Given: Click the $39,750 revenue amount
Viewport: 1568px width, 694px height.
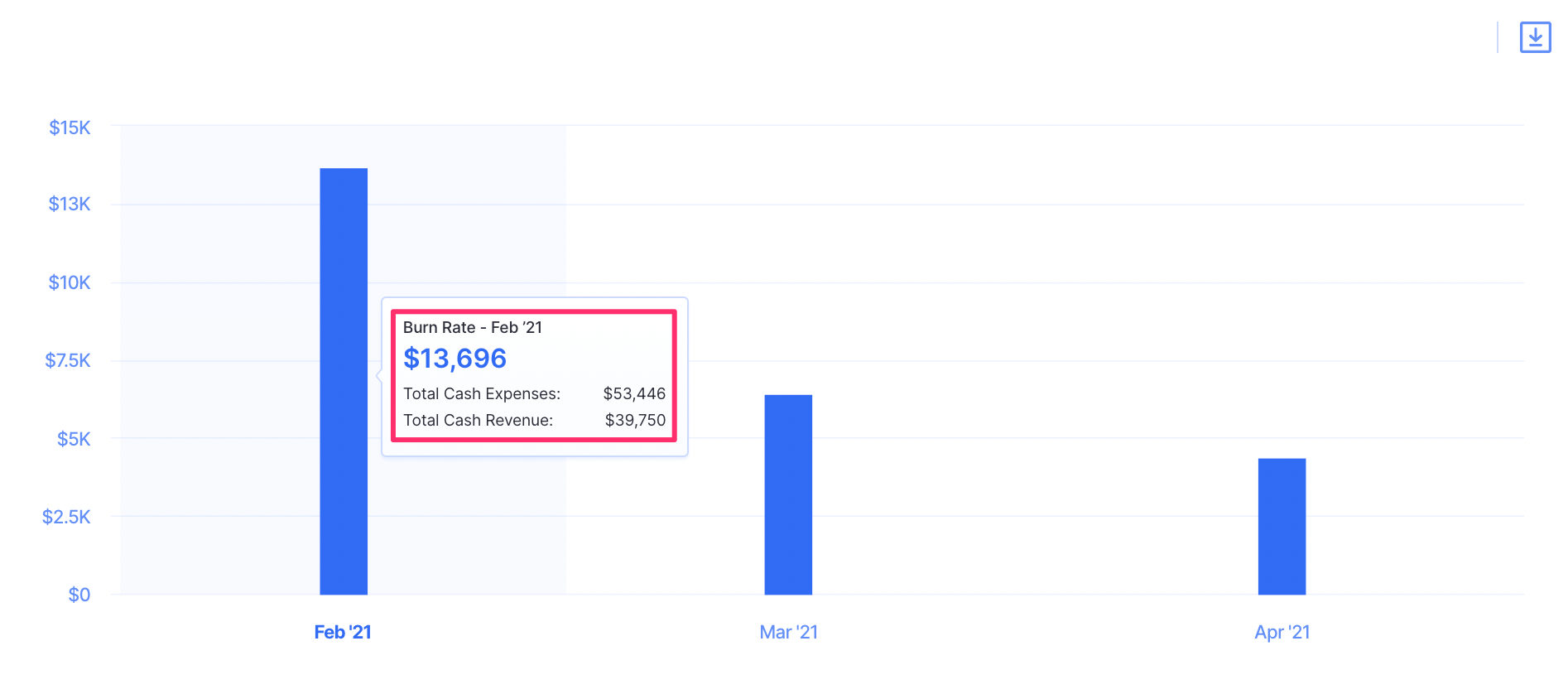Looking at the screenshot, I should coord(635,420).
